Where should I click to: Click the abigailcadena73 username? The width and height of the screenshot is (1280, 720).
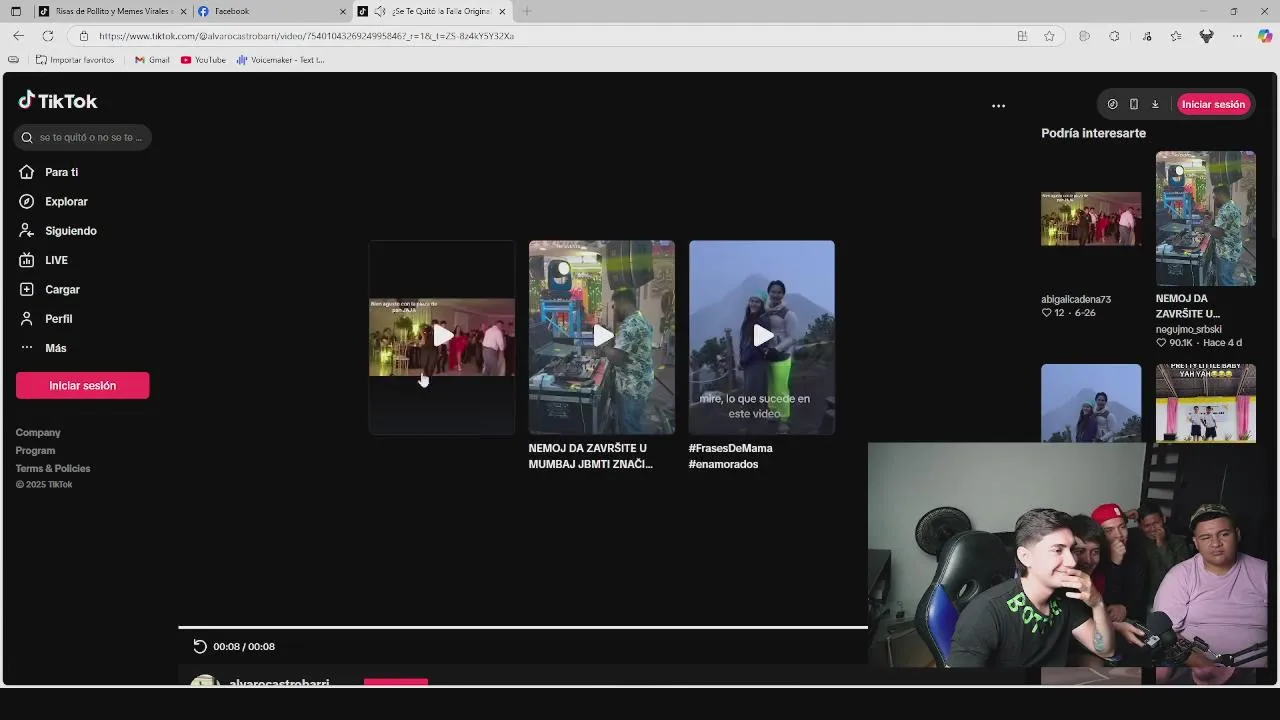point(1076,299)
